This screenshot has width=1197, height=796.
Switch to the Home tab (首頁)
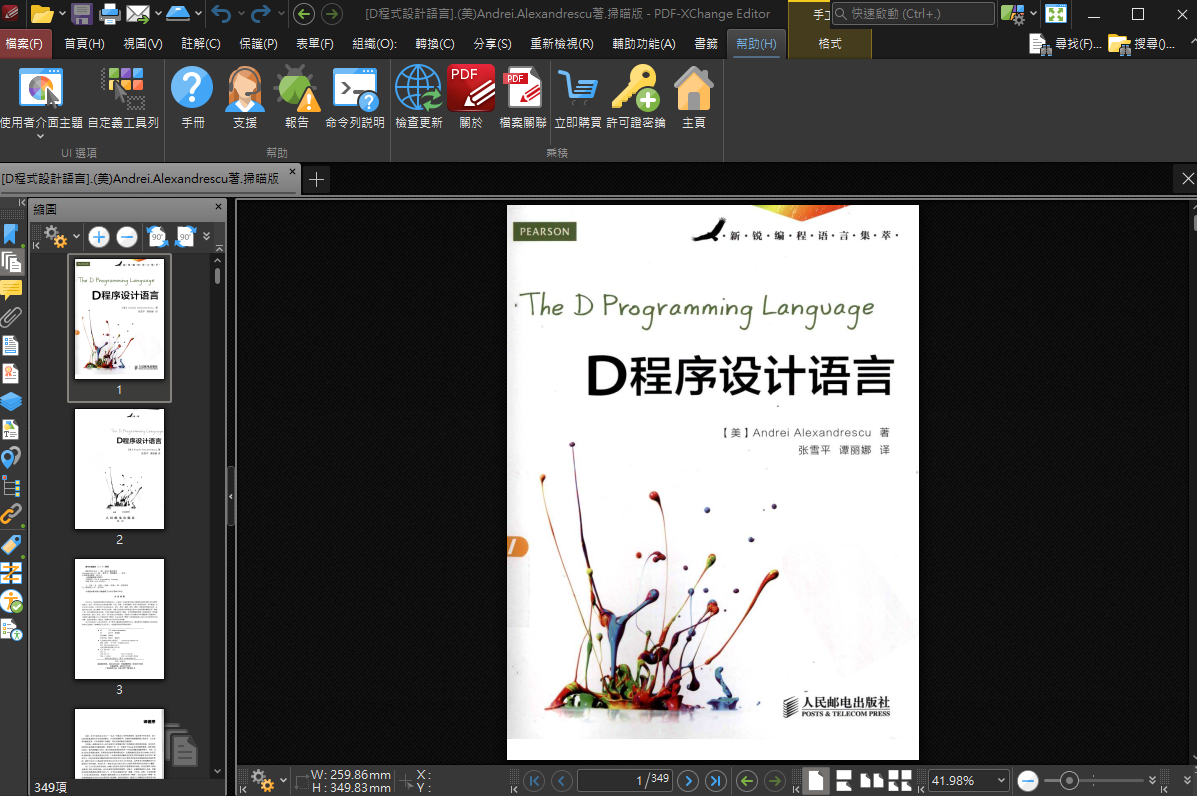click(84, 44)
